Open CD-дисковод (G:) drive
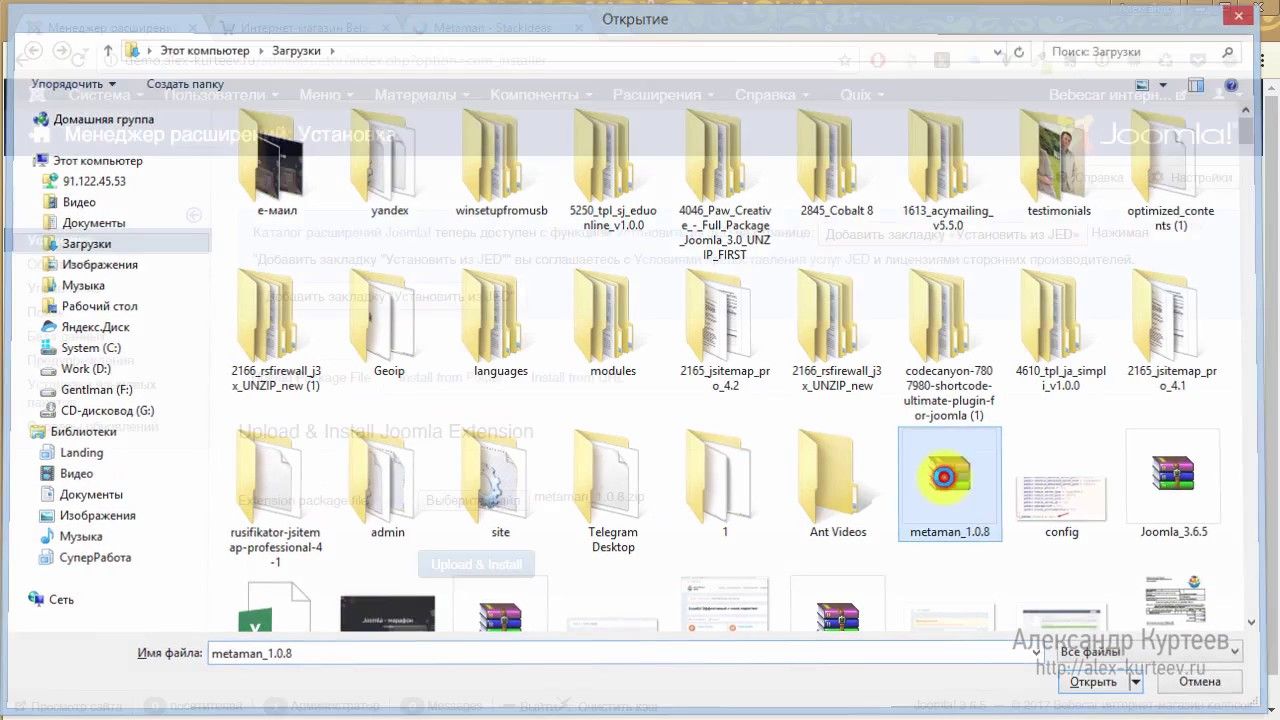Image resolution: width=1280 pixels, height=720 pixels. 97,411
